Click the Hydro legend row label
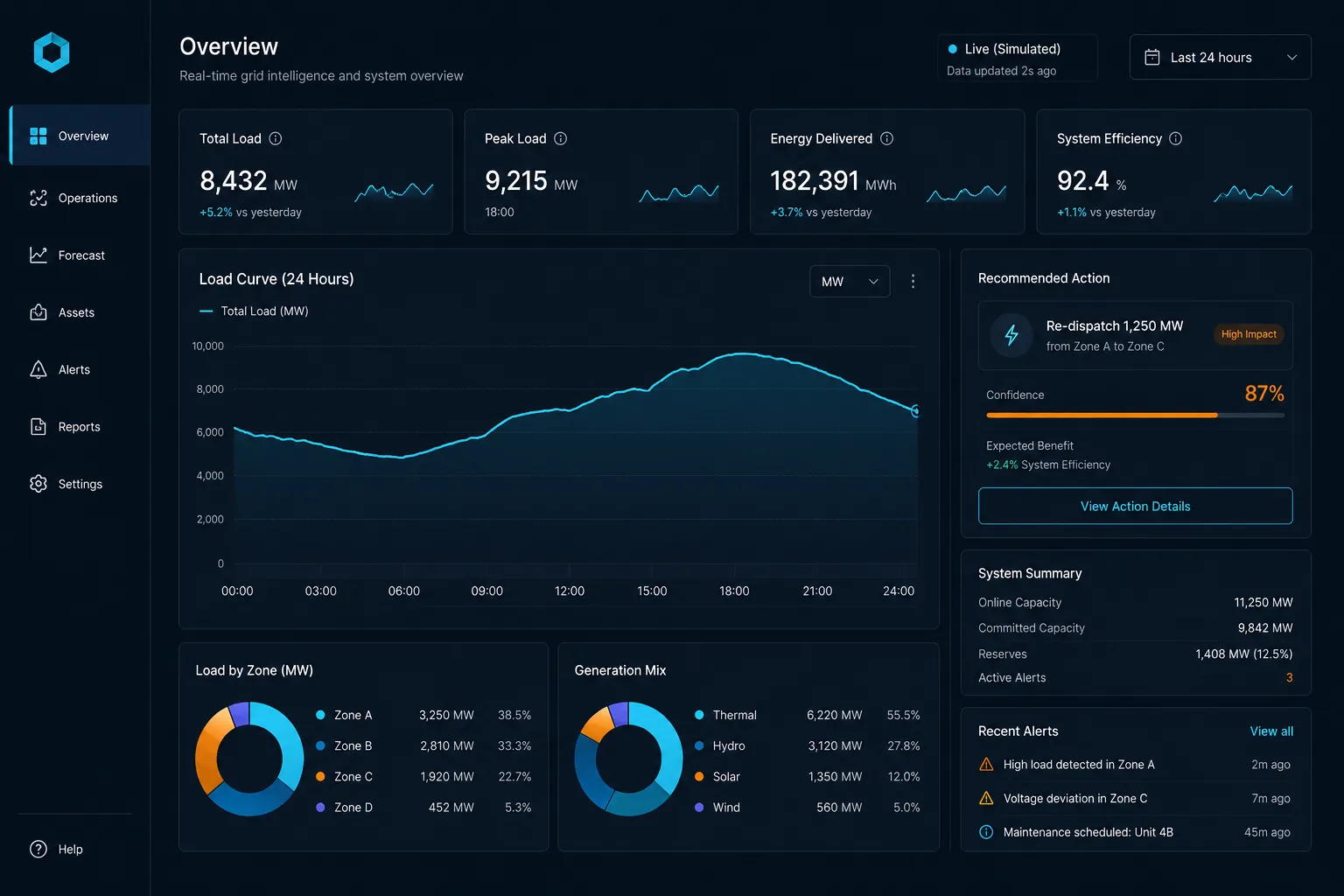The height and width of the screenshot is (896, 1344). pos(729,745)
